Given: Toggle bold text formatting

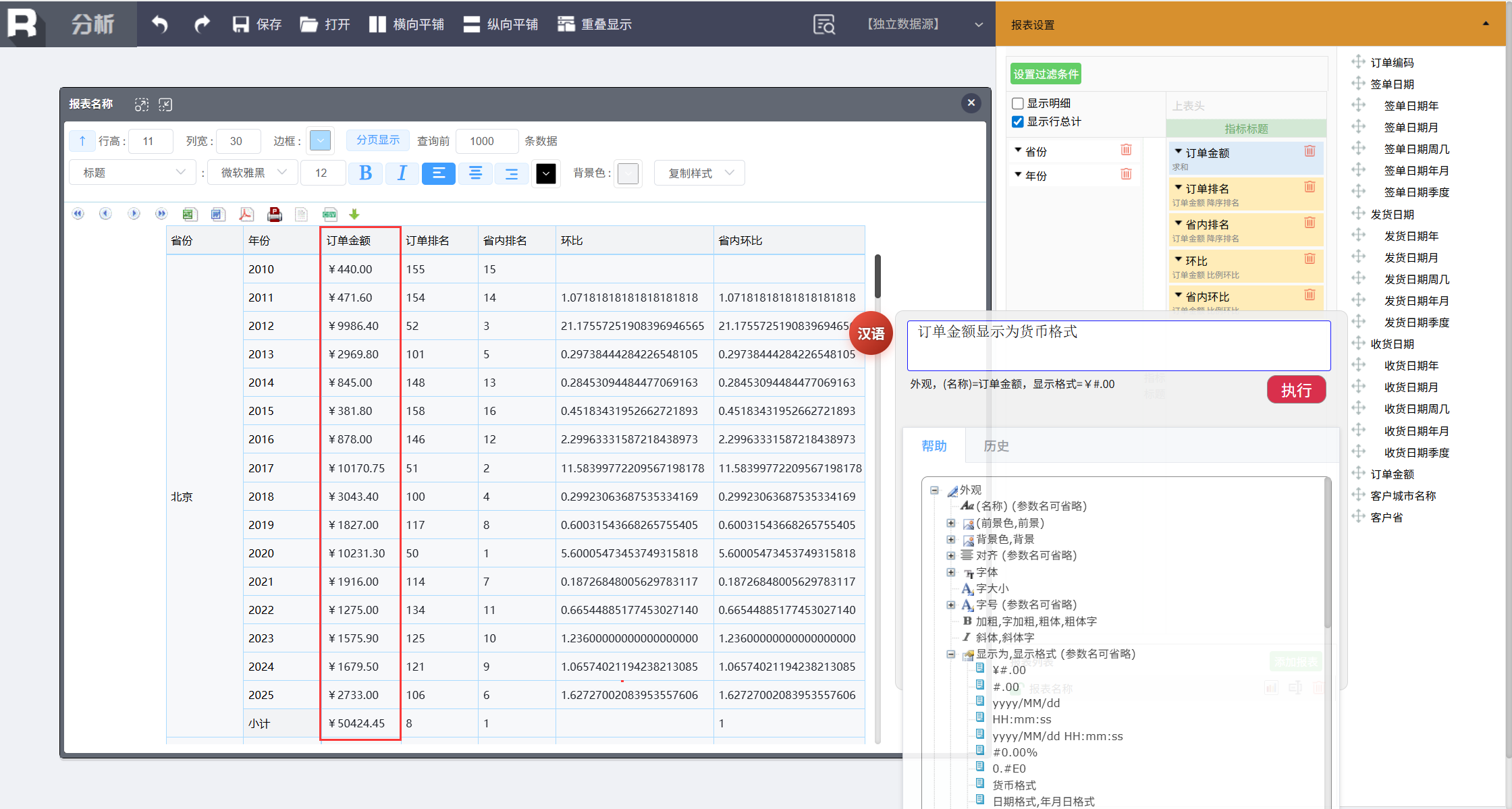Looking at the screenshot, I should click(365, 173).
